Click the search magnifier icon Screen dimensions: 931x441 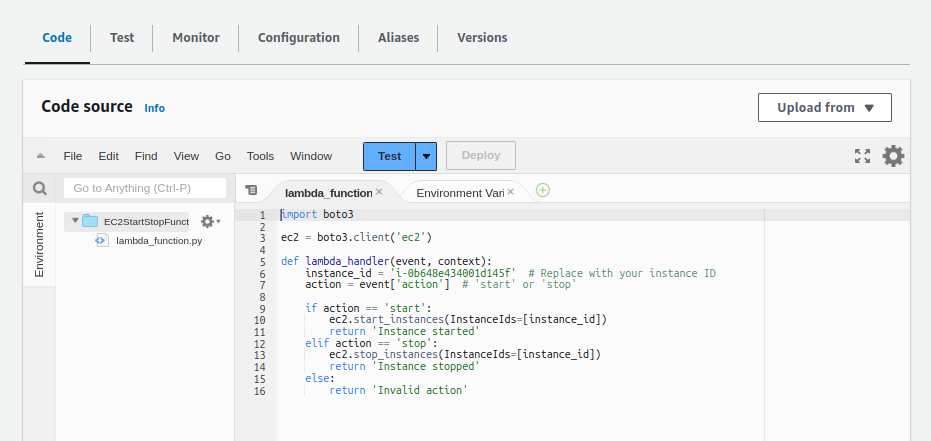point(40,188)
